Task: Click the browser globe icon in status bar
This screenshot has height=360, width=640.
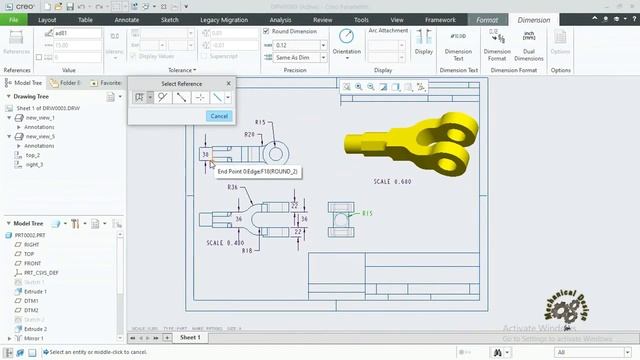Action: pyautogui.click(x=20, y=352)
